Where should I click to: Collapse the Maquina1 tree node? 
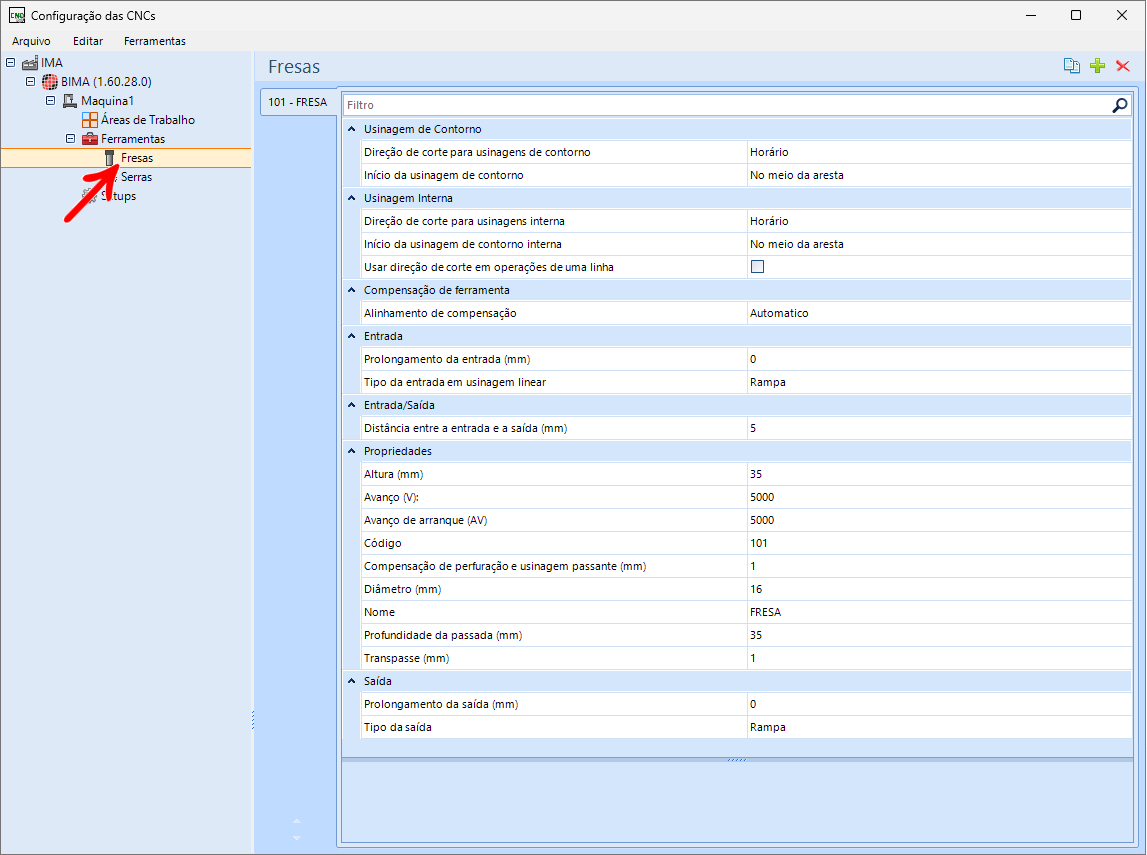click(50, 101)
